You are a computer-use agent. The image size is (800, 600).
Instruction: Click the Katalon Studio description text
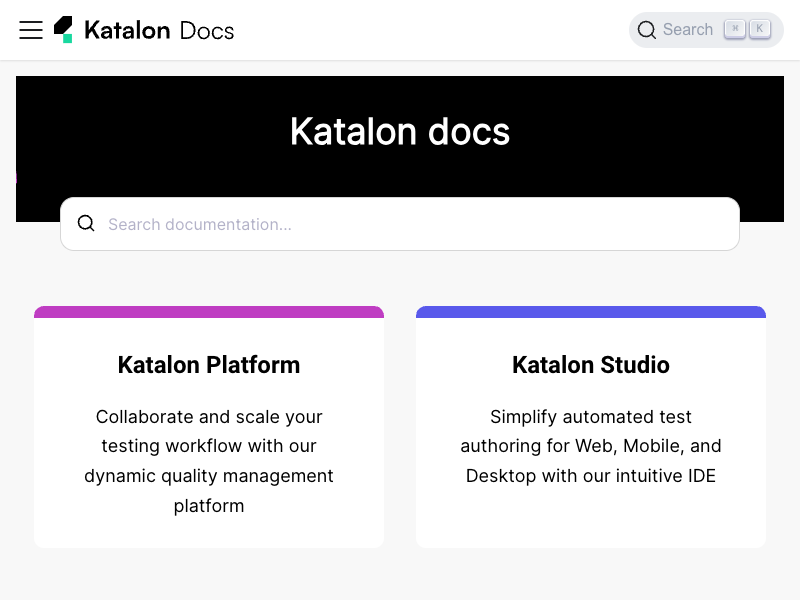point(591,446)
